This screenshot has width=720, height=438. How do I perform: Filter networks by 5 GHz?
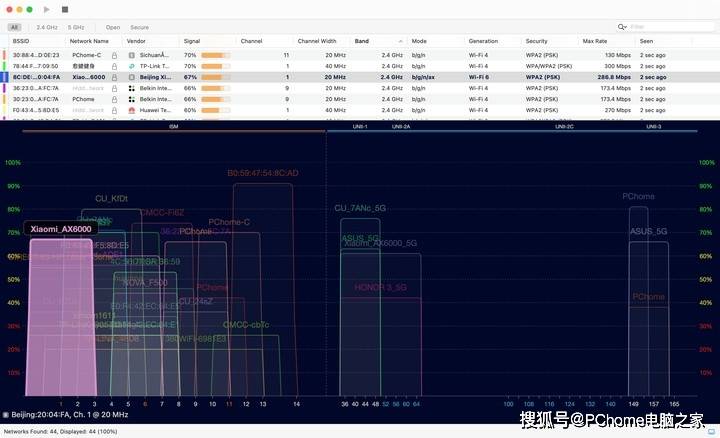pos(76,28)
